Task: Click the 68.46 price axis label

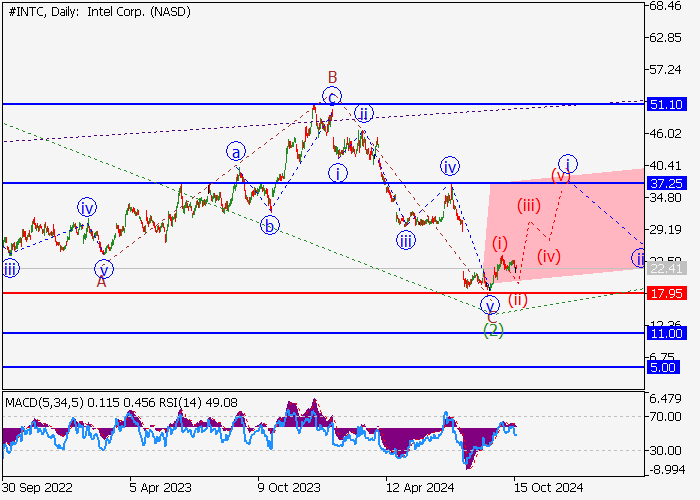Action: [665, 6]
